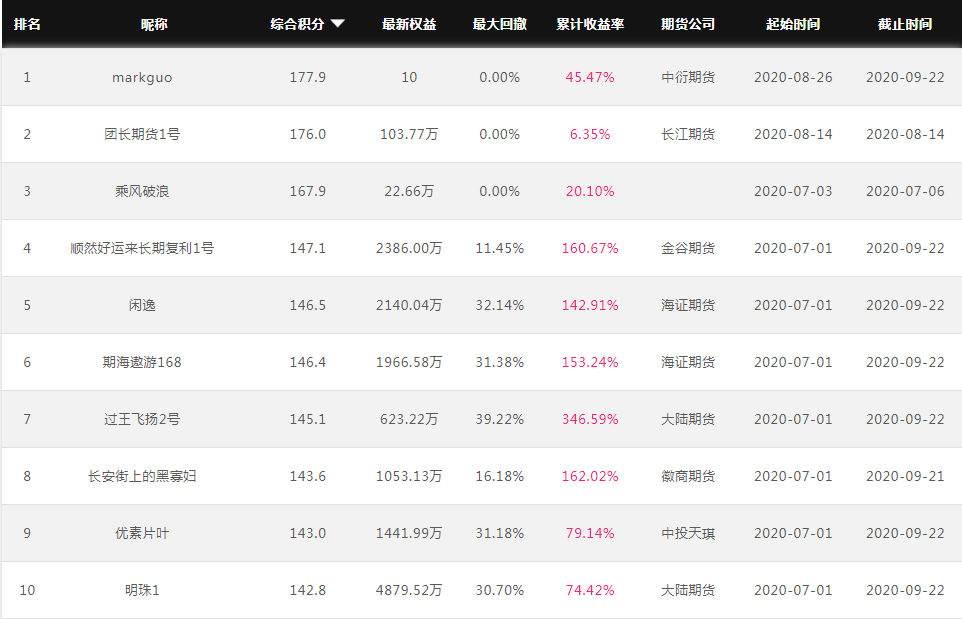Select score value 176.0
Viewport: 962px width, 619px height.
tap(307, 134)
